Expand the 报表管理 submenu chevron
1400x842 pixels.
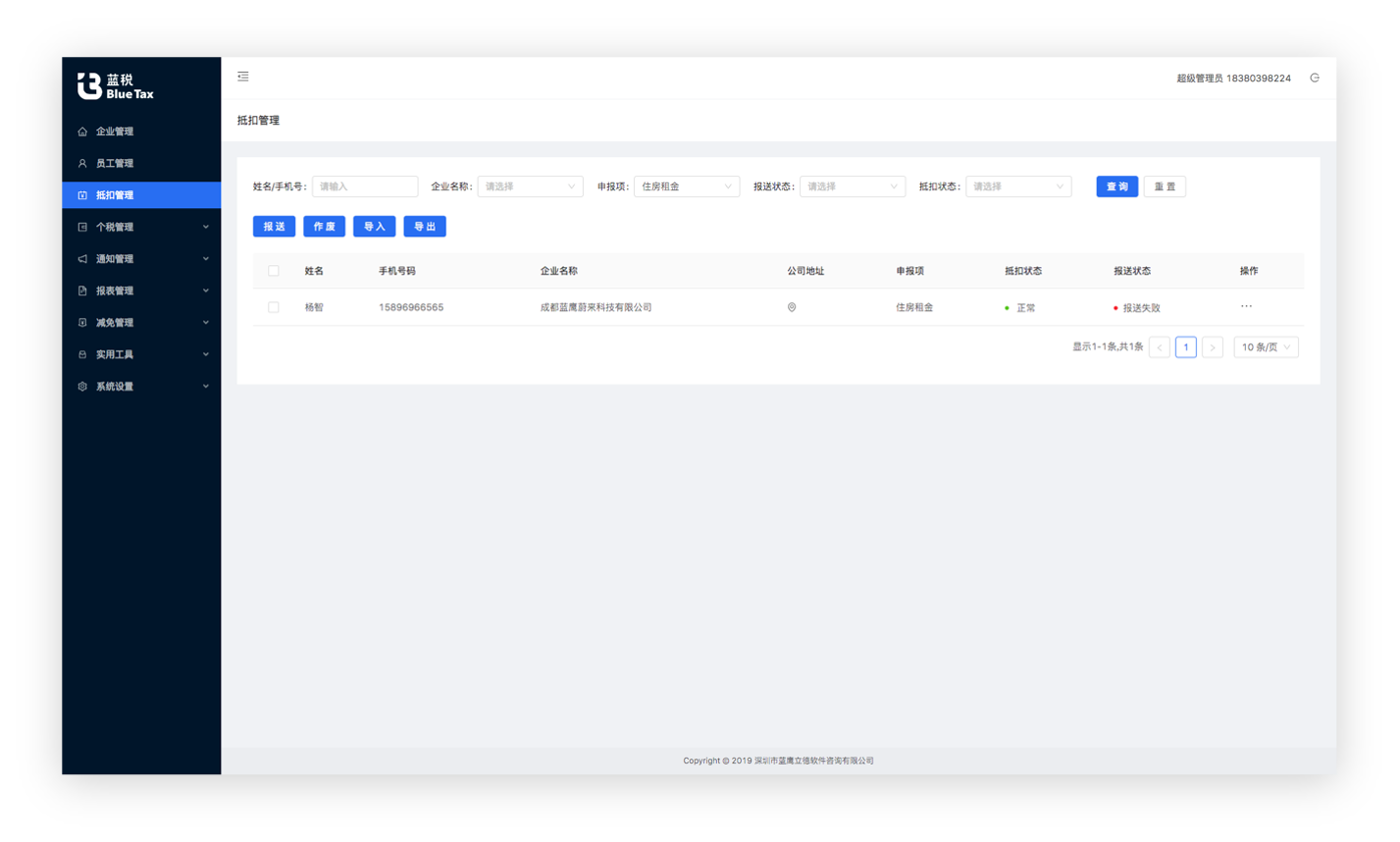tap(206, 291)
